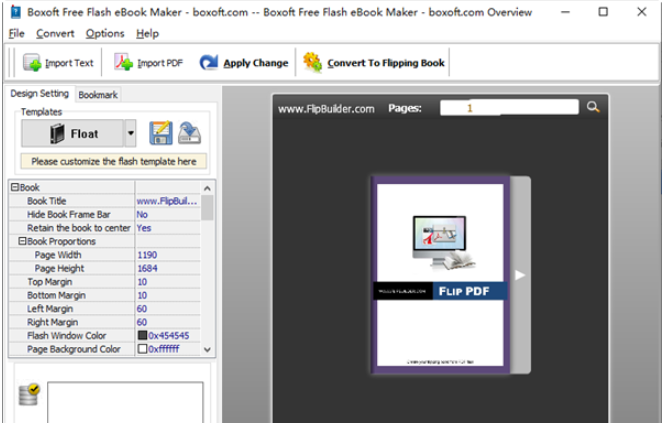Screen dimensions: 664x423
Task: Click the property list scroll down arrow
Action: (x=207, y=350)
